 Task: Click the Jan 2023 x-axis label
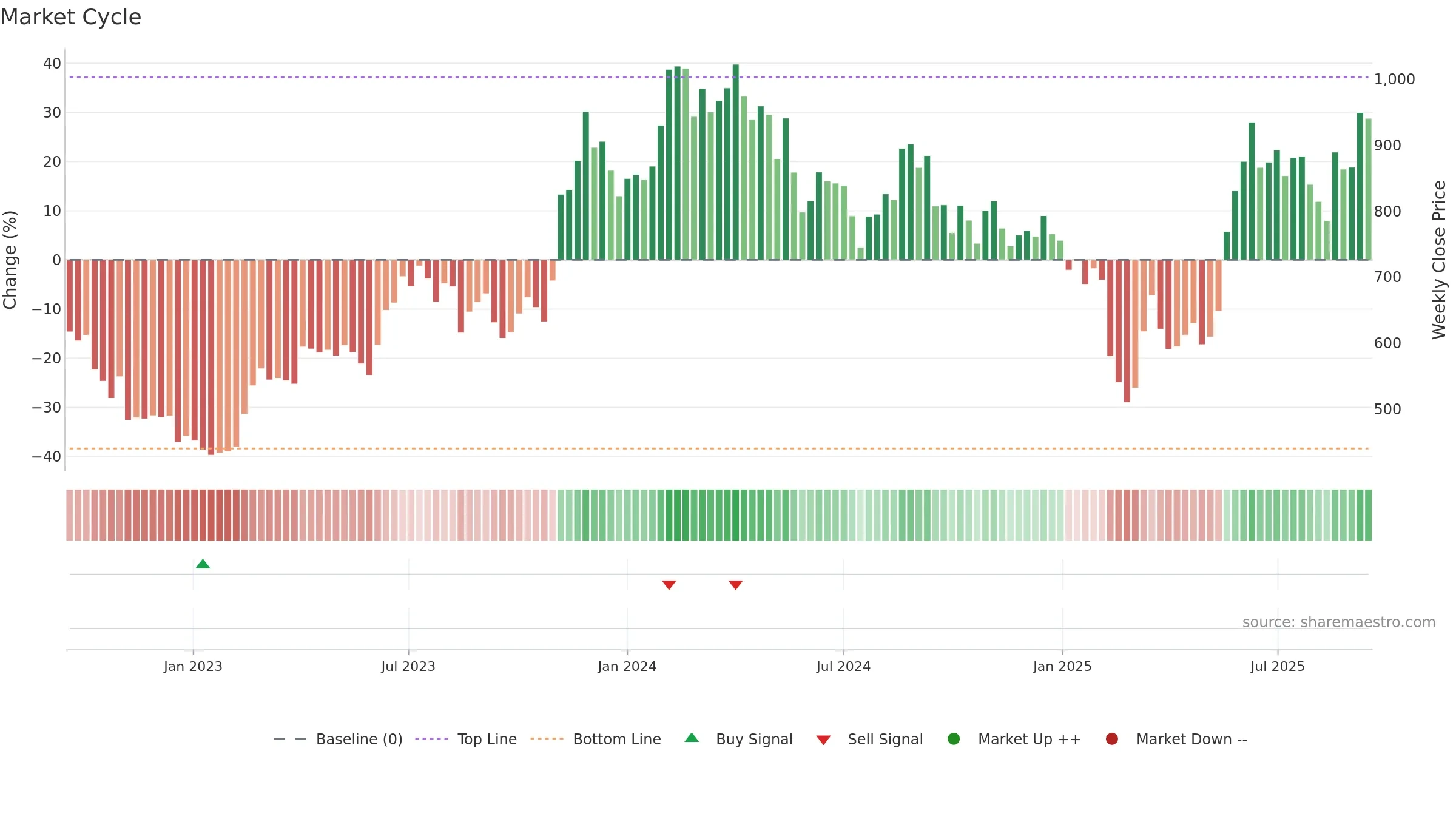[x=193, y=666]
